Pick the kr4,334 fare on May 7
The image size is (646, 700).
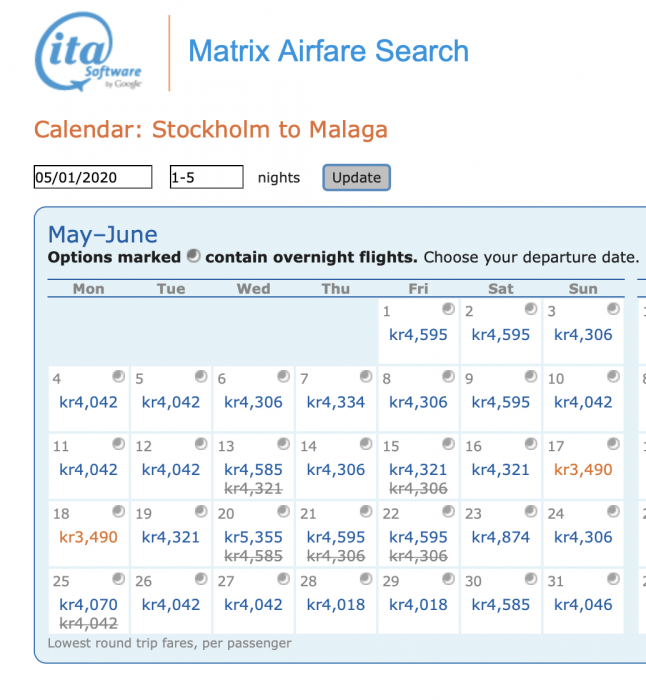336,402
